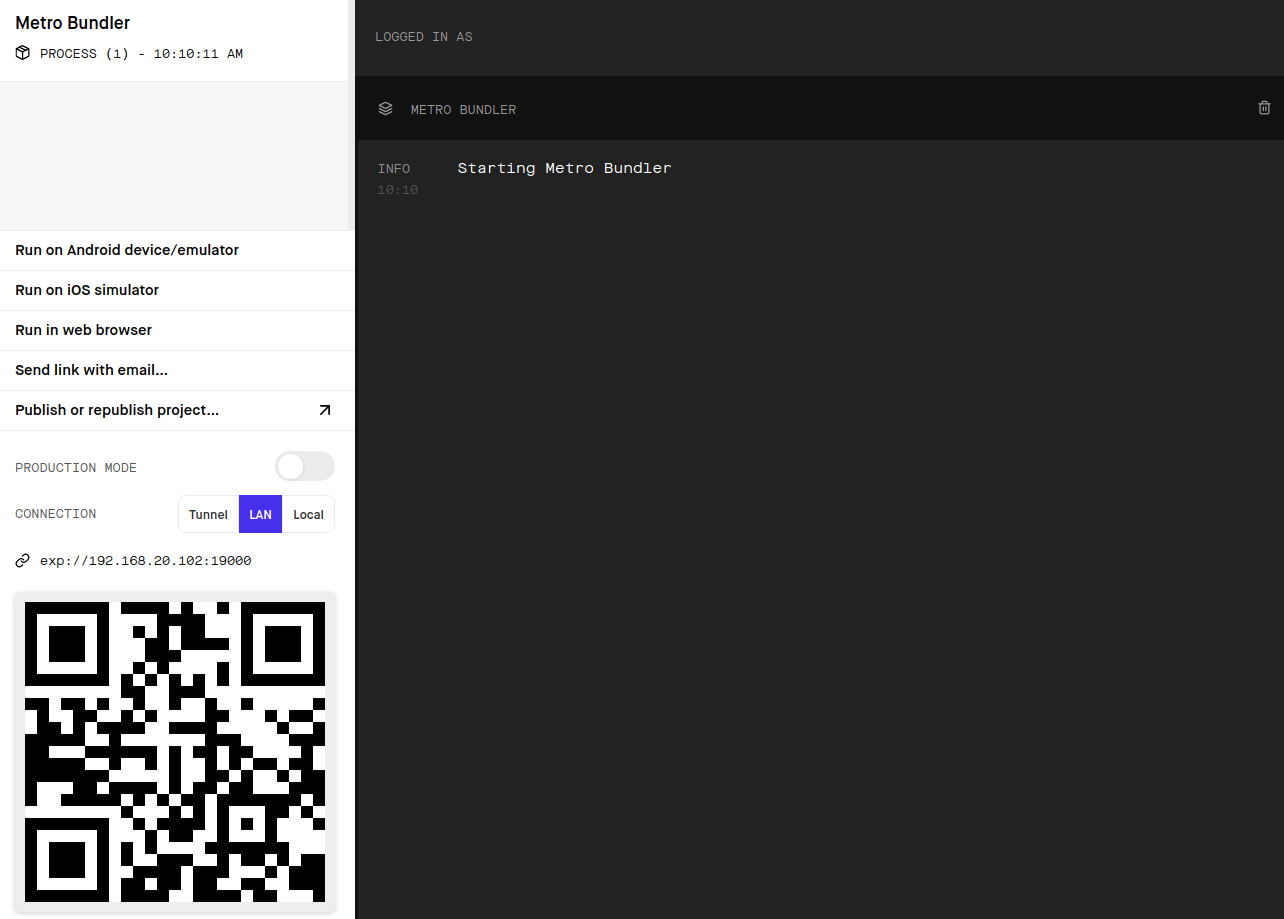
Task: Click the 'Starting Metro Bundler' log message
Action: click(564, 168)
